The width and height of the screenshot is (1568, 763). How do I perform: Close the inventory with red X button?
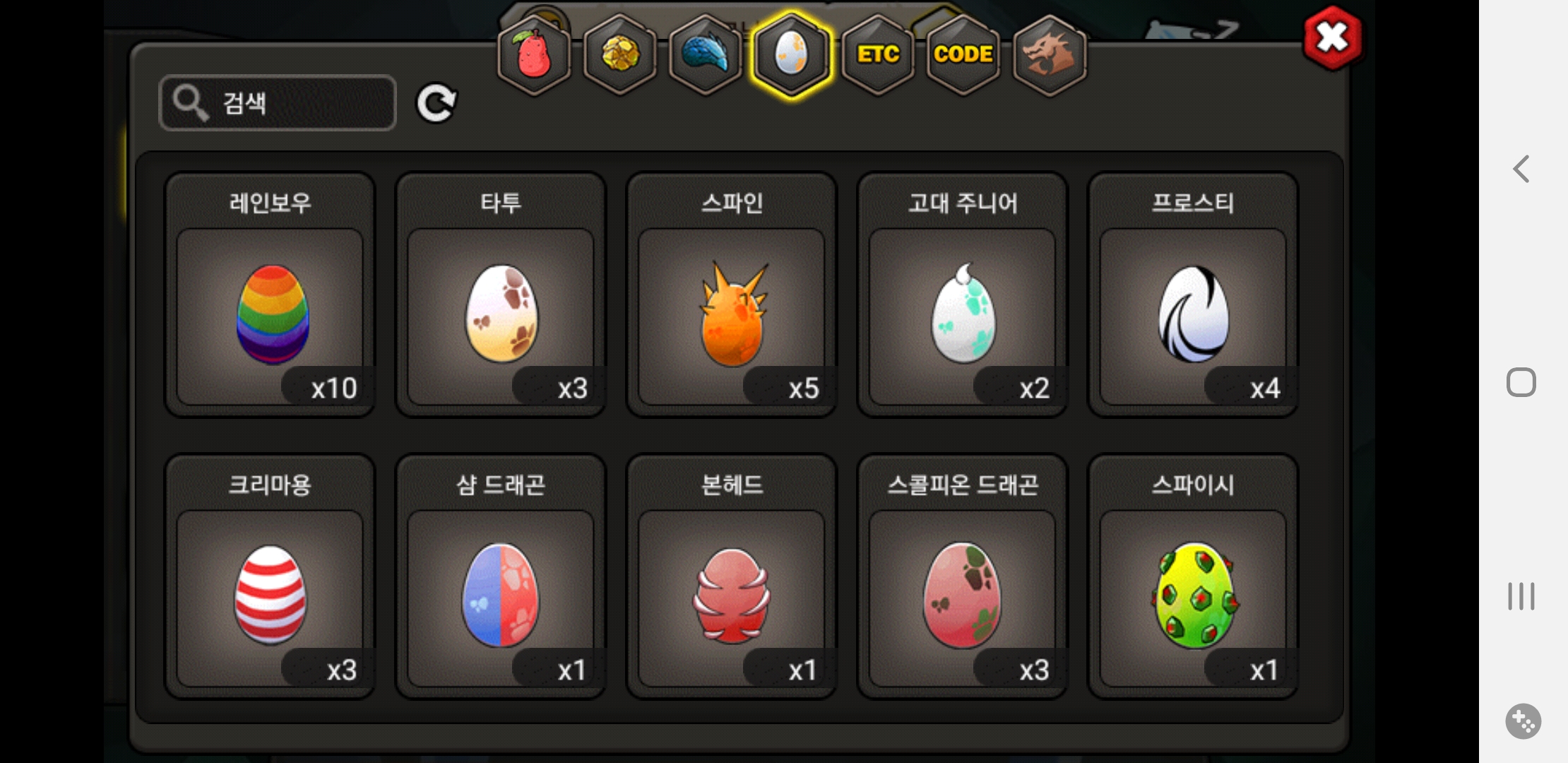(1333, 38)
